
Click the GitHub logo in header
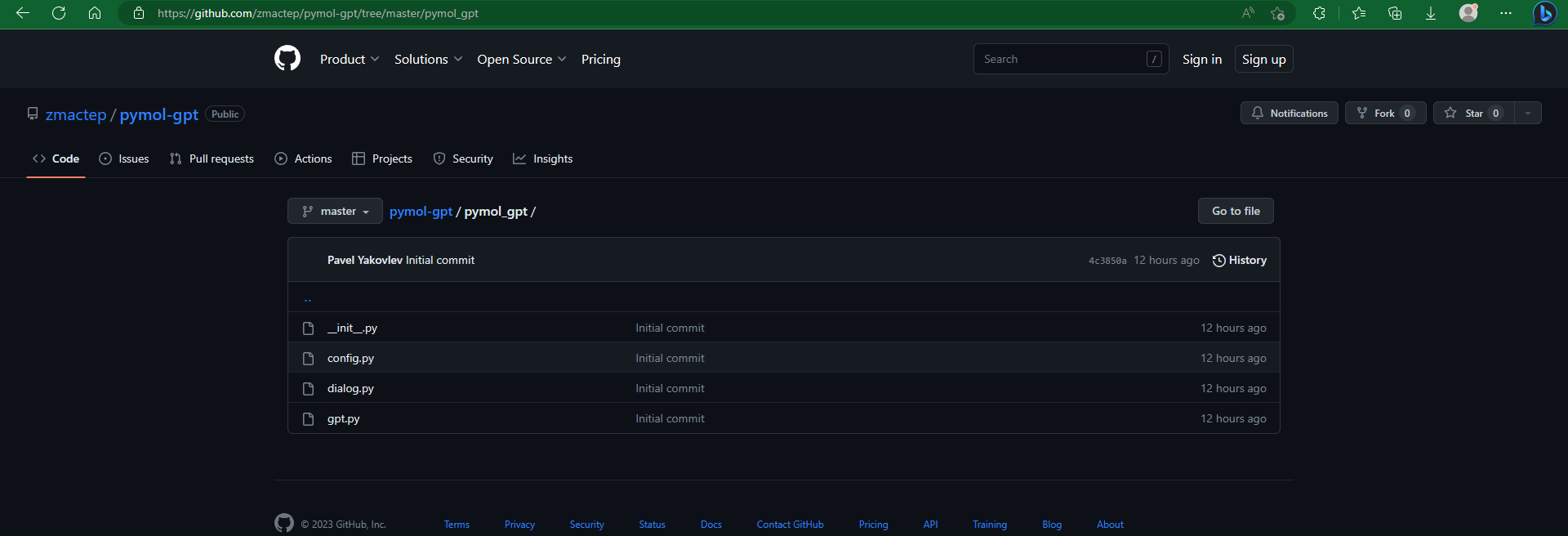(287, 59)
